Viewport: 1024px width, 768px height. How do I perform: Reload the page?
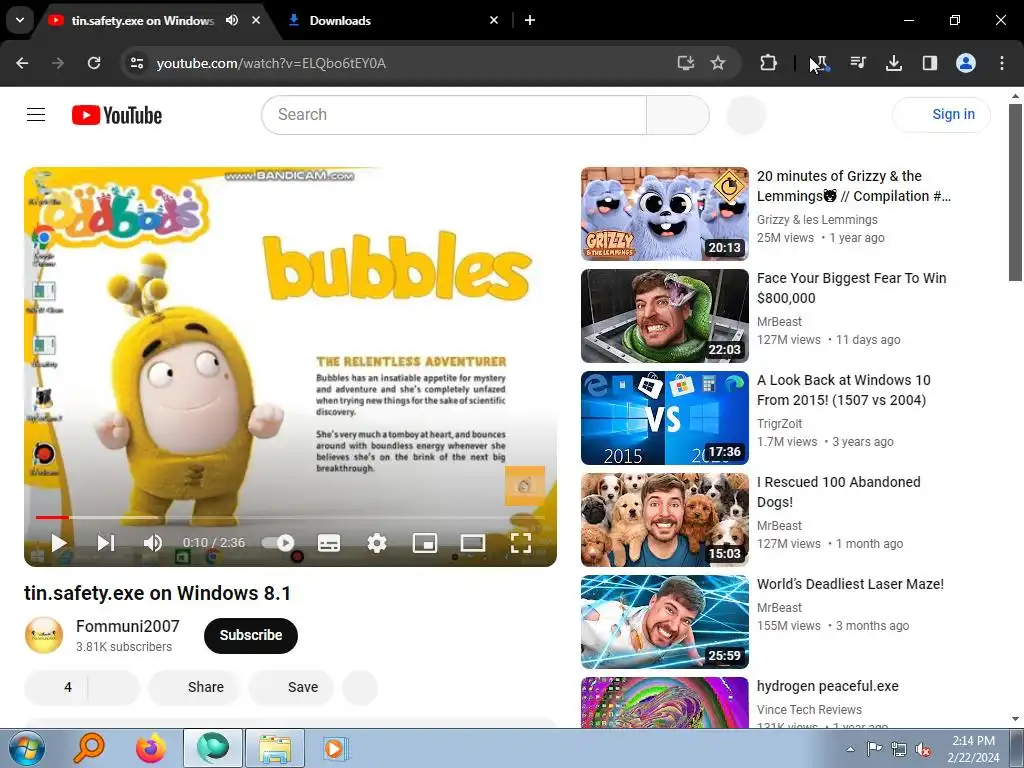click(94, 63)
